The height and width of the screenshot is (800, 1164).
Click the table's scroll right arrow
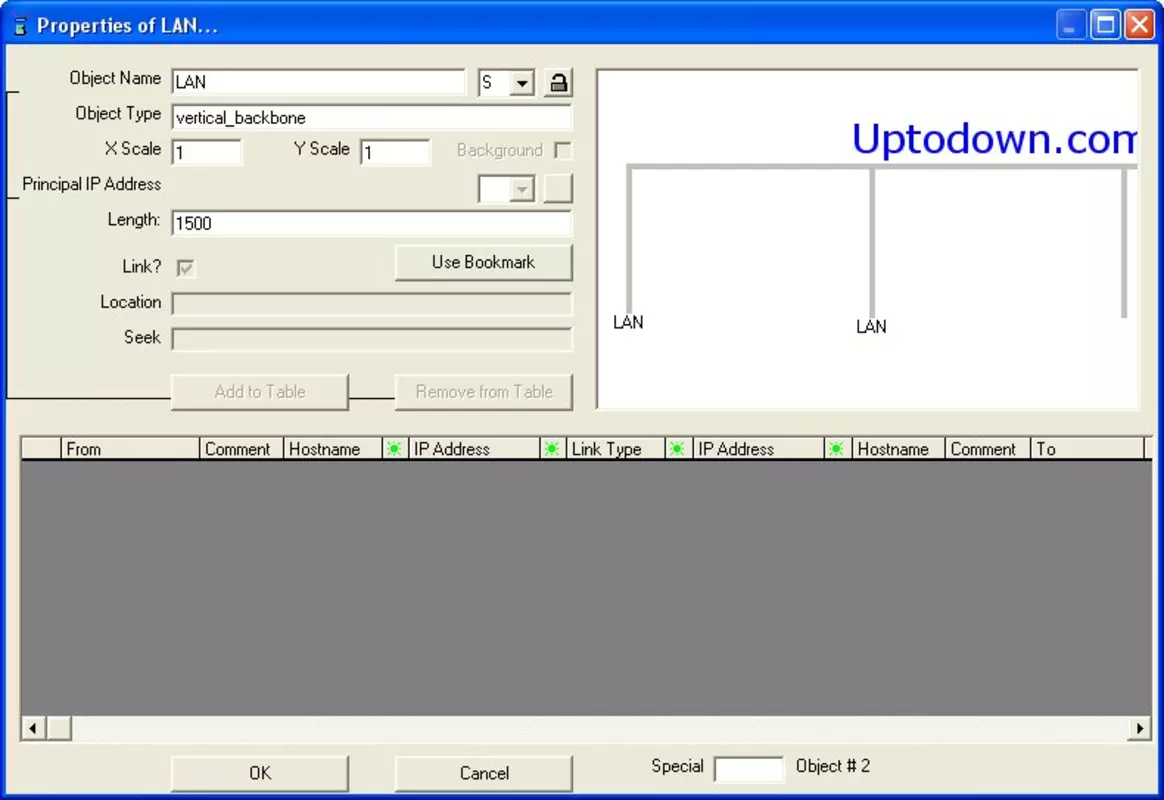(1140, 729)
